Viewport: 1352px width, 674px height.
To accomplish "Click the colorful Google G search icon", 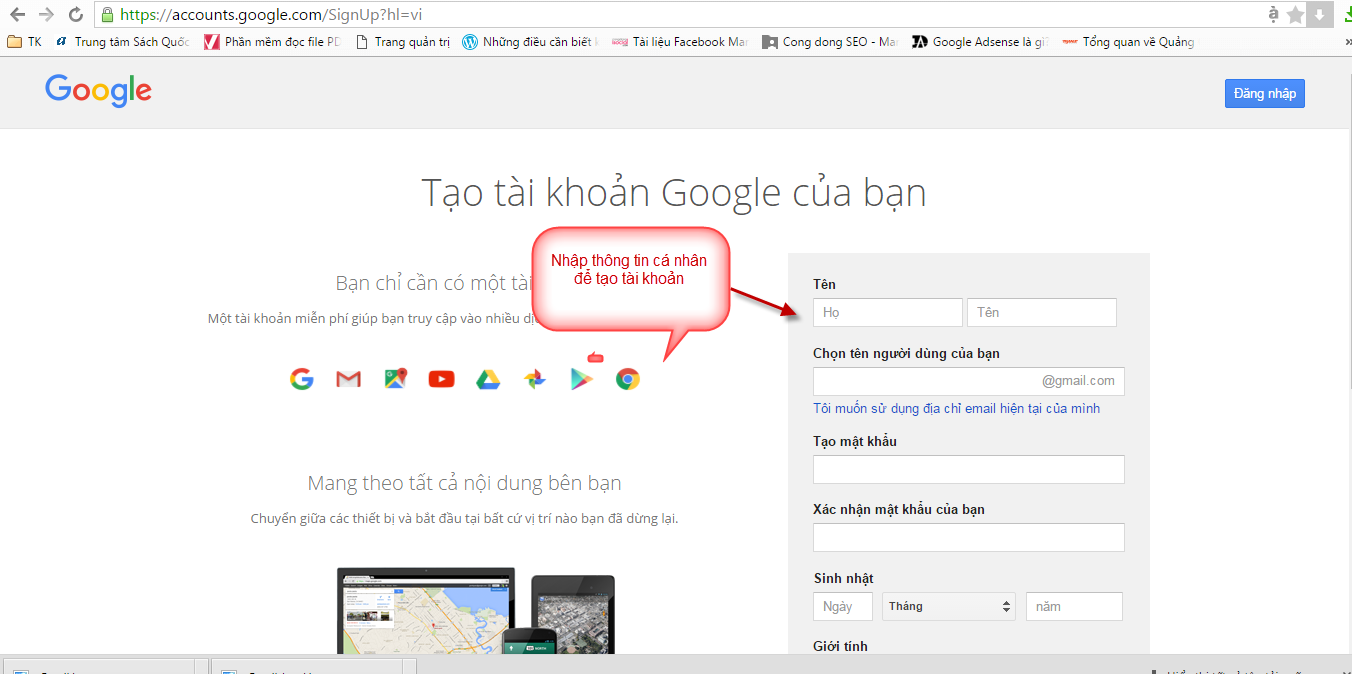I will 302,378.
